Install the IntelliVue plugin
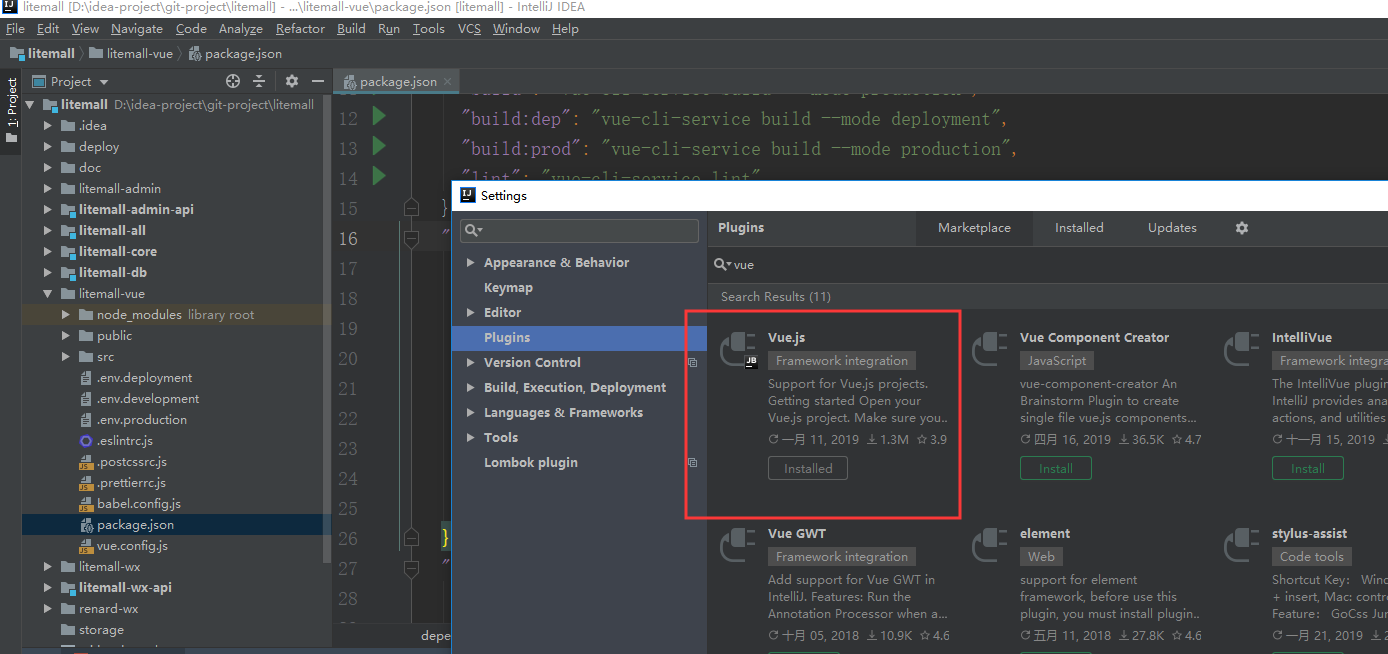Viewport: 1388px width, 654px height. pos(1308,468)
